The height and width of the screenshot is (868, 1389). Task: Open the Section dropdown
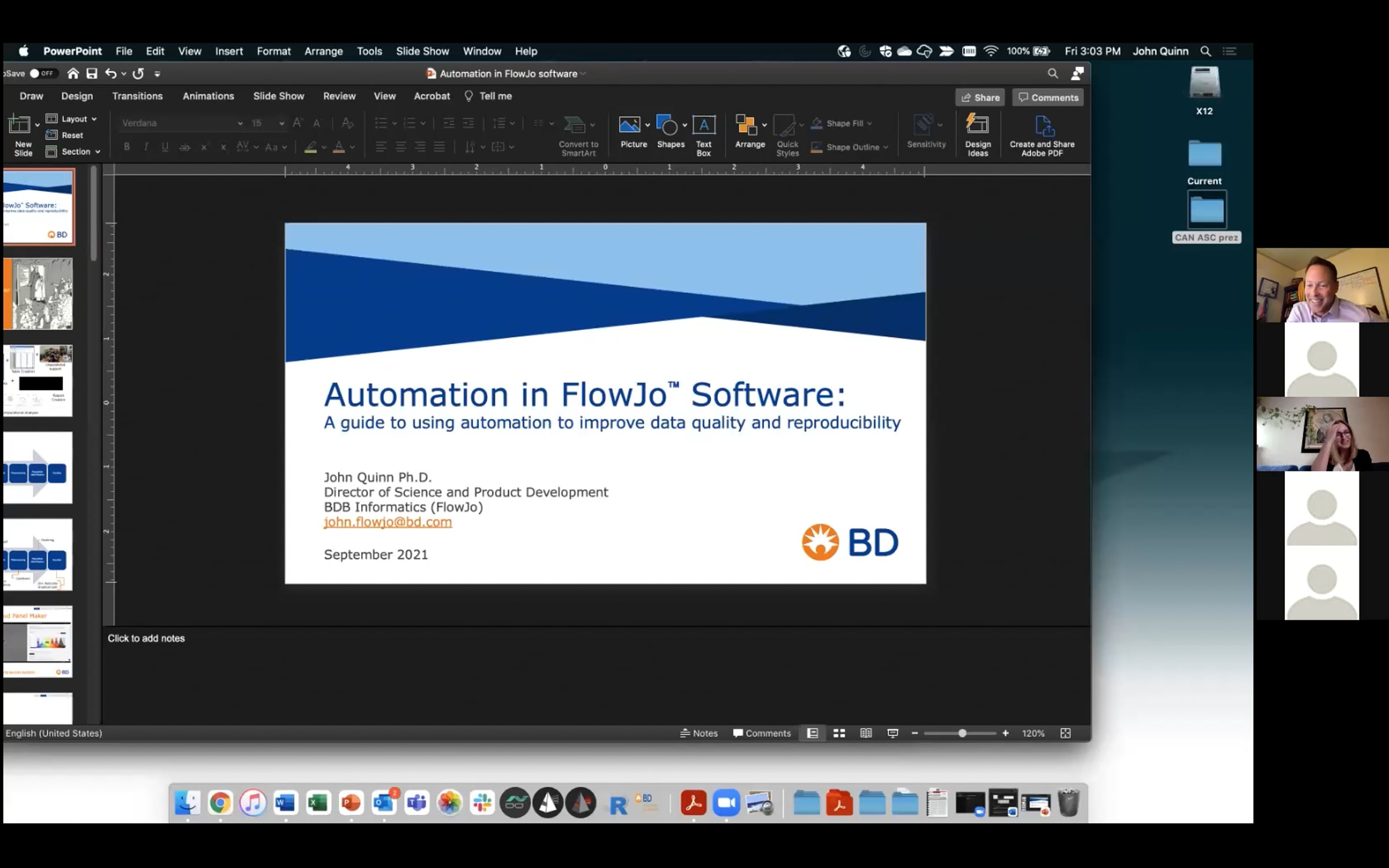[x=74, y=152]
